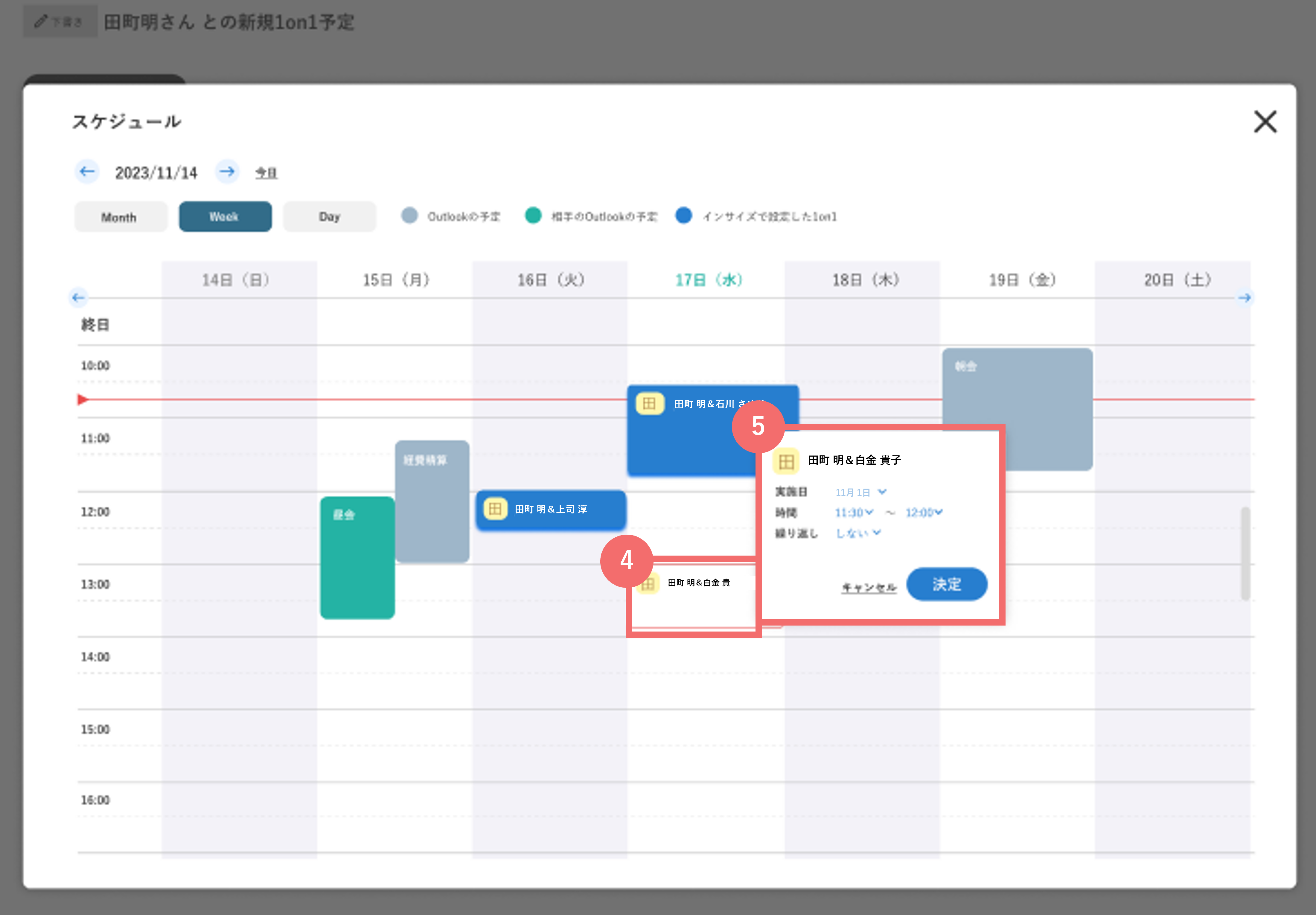Click the 14:00 time label
Viewport: 1316px width, 915px height.
point(95,657)
